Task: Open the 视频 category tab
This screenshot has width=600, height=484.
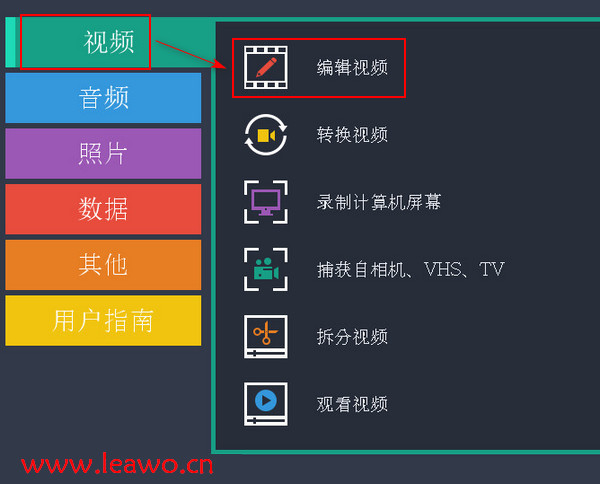Action: tap(109, 42)
